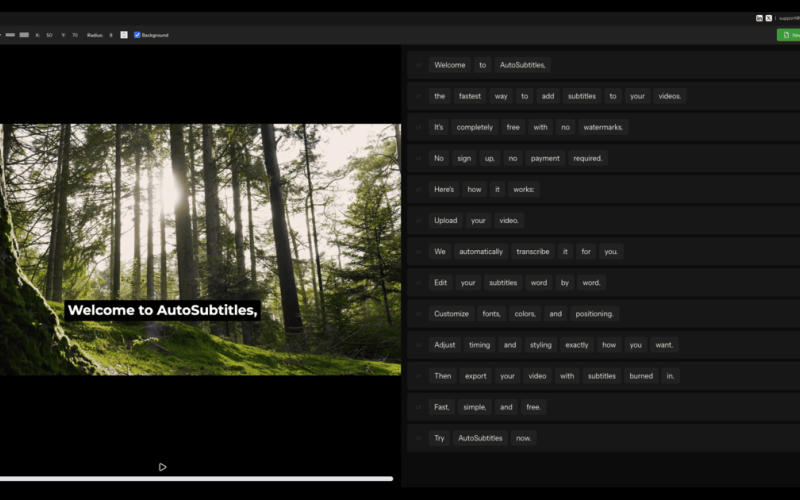Select the word 'payment' in transcript
The image size is (800, 500).
tap(545, 158)
